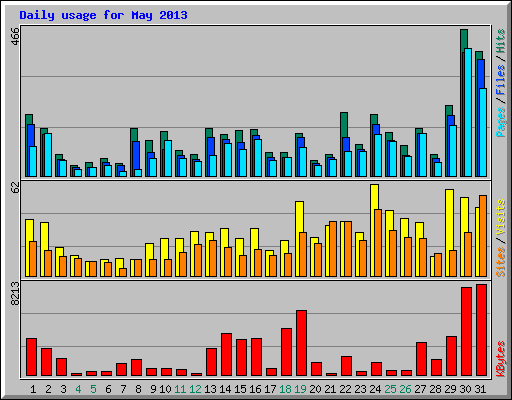Click the green "12" day label on x-axis
Screen dimensions: 512x400
[195, 389]
